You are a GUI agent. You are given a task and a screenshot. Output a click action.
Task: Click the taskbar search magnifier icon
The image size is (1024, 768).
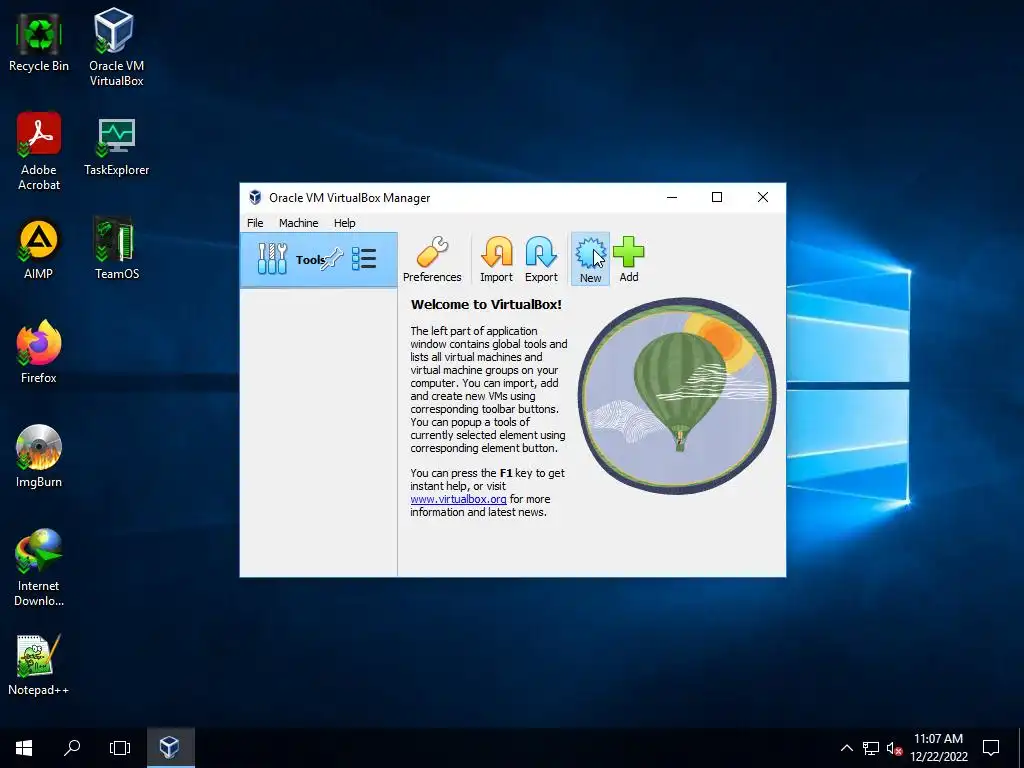[72, 747]
